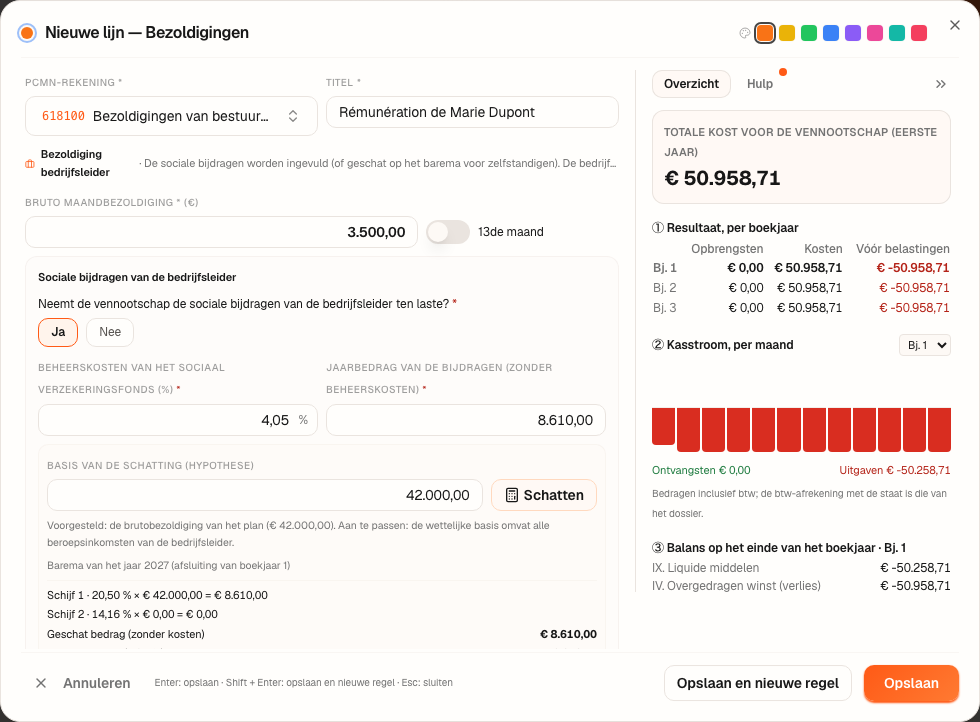The width and height of the screenshot is (980, 722).
Task: Open the PCMN-rekening 618100 dropdown
Action: pos(171,116)
